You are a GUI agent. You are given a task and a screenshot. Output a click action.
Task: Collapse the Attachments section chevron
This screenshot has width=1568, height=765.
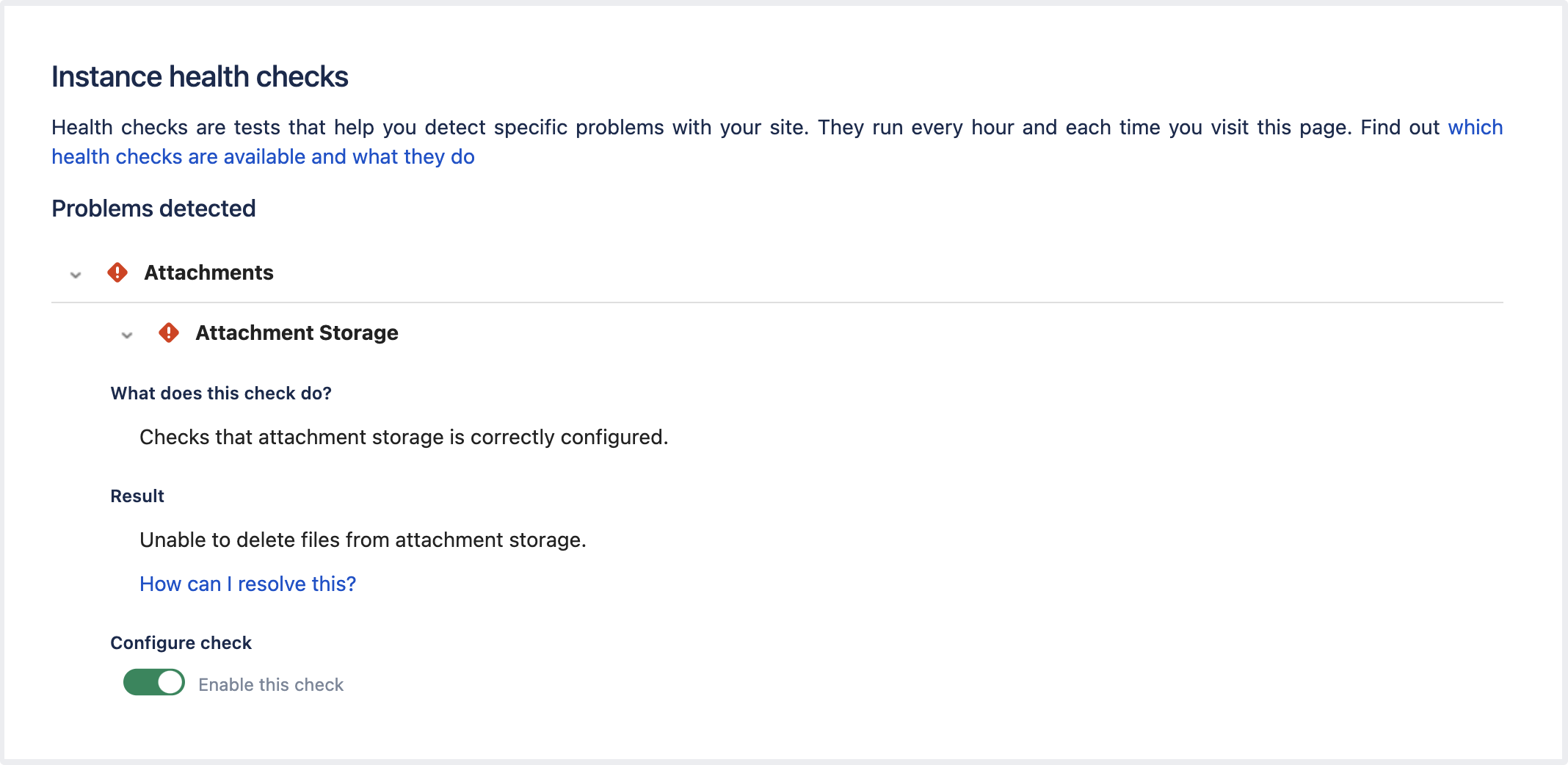pos(76,275)
